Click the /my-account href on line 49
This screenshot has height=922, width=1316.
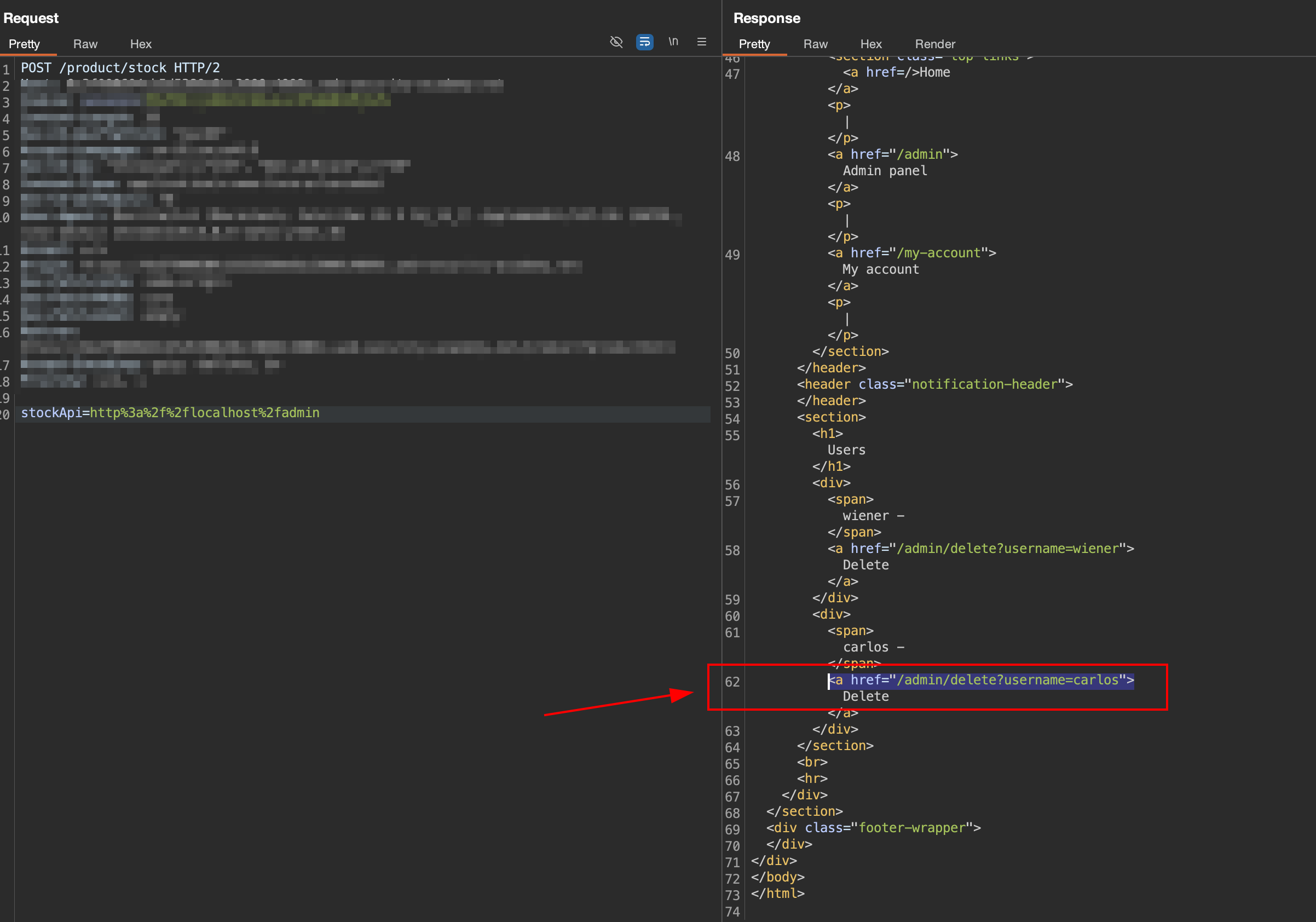point(938,253)
